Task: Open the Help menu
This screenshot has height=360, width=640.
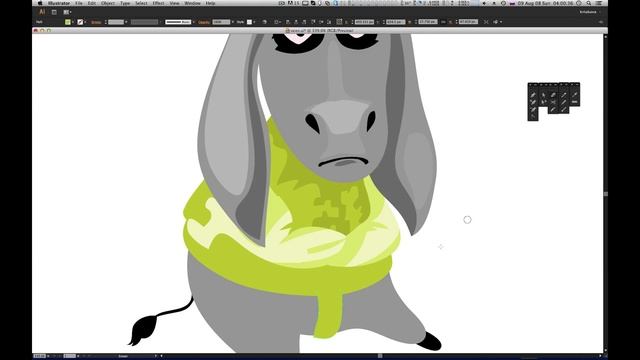Action: click(x=210, y=3)
